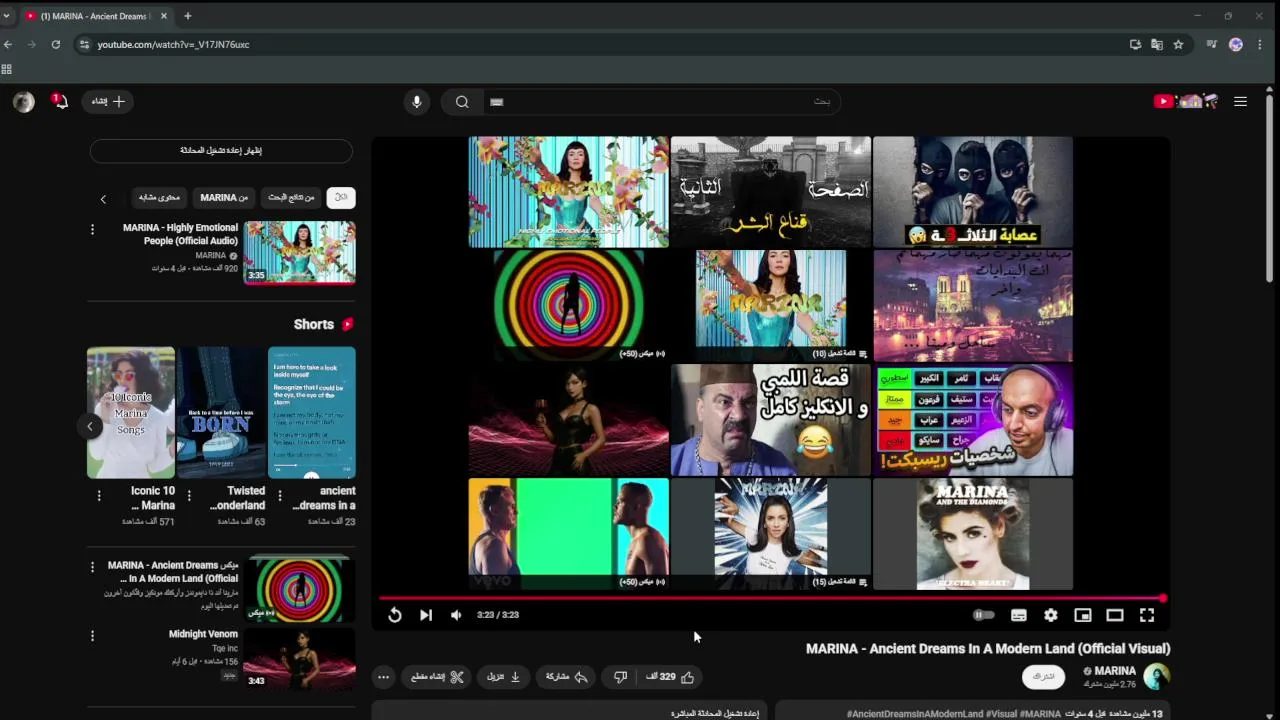
Task: Open the MARINA channel avatar
Action: point(1157,677)
